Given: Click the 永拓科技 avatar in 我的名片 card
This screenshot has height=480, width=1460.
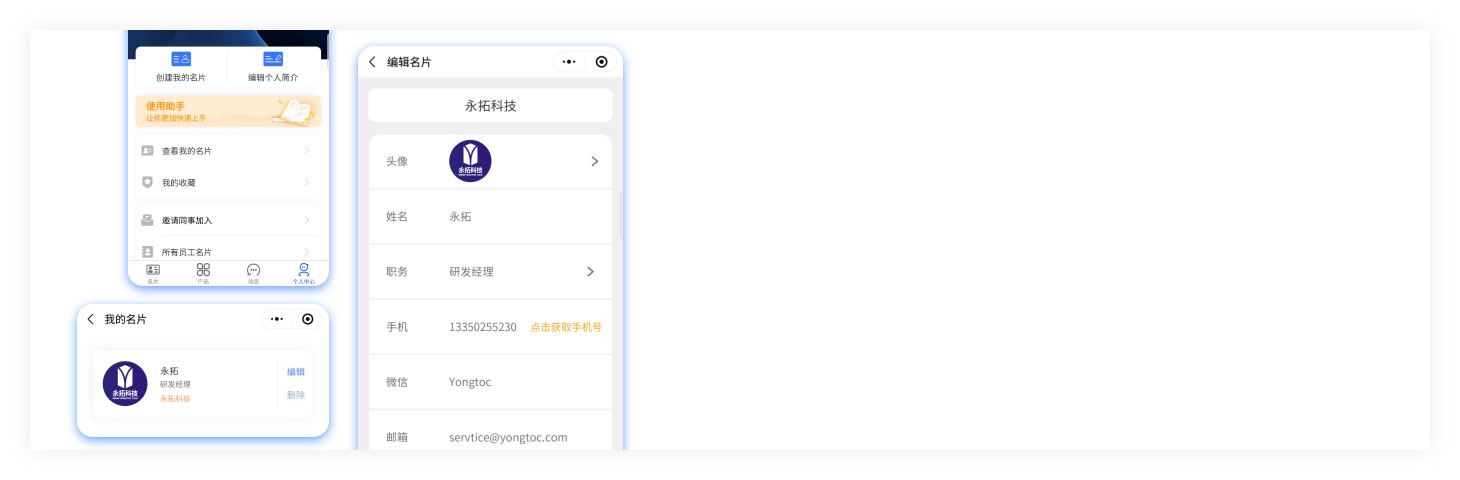Looking at the screenshot, I should point(125,384).
